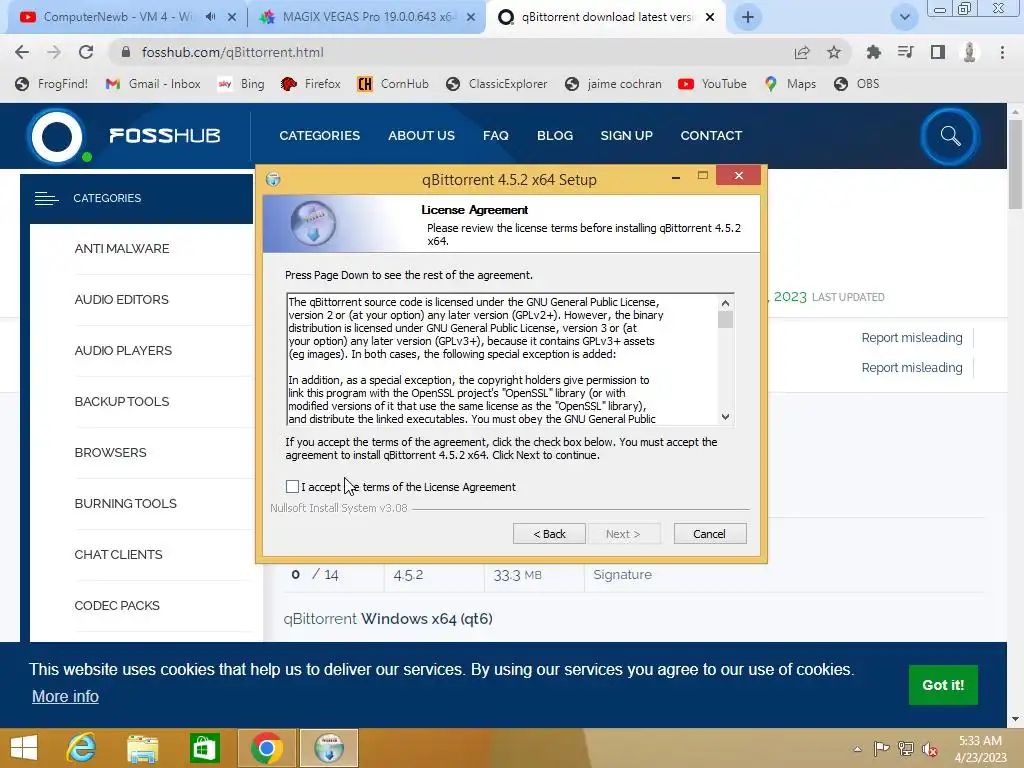Open CATEGORIES in FossHub nav

pyautogui.click(x=319, y=136)
